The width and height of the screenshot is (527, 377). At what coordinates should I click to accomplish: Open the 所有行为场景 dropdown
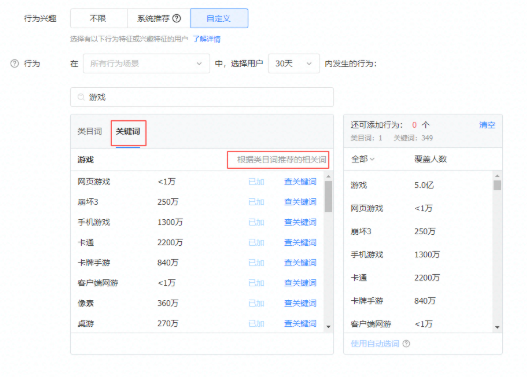pyautogui.click(x=146, y=64)
